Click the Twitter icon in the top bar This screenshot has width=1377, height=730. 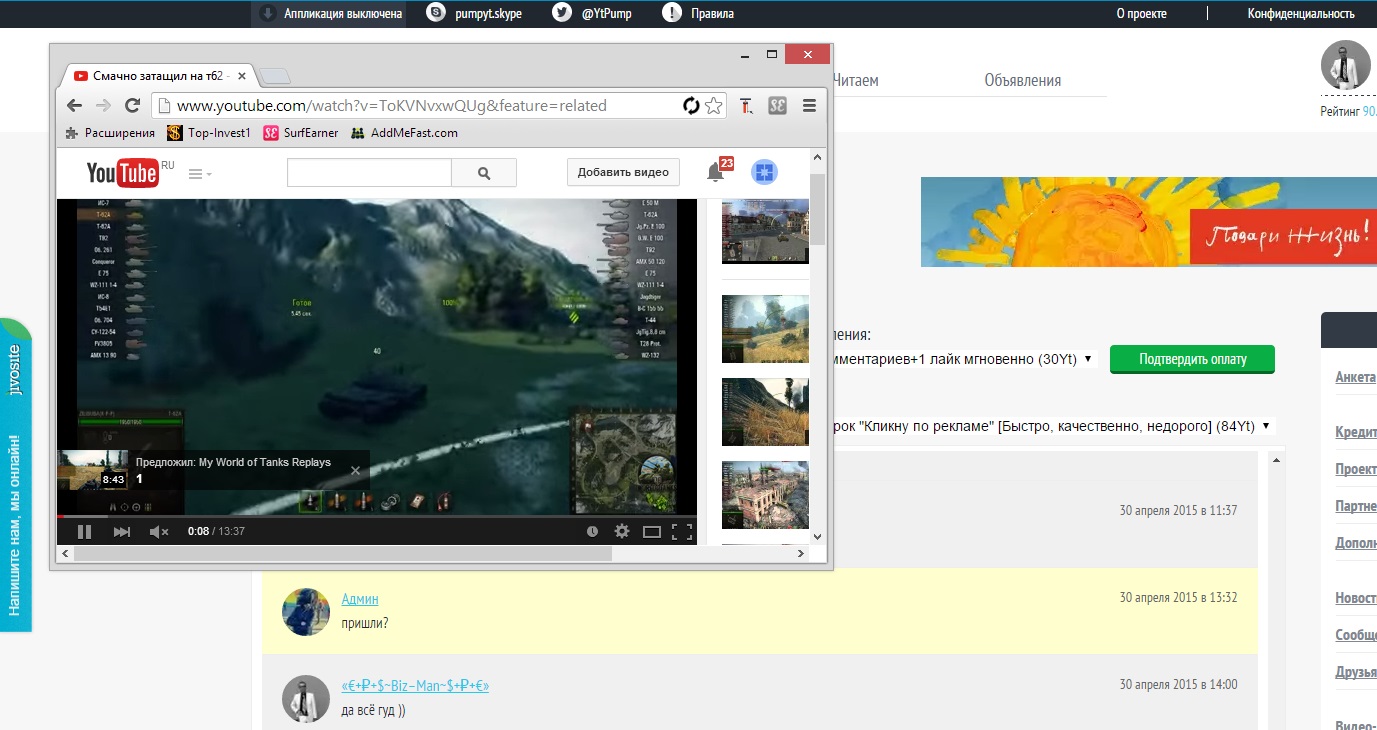(x=563, y=13)
